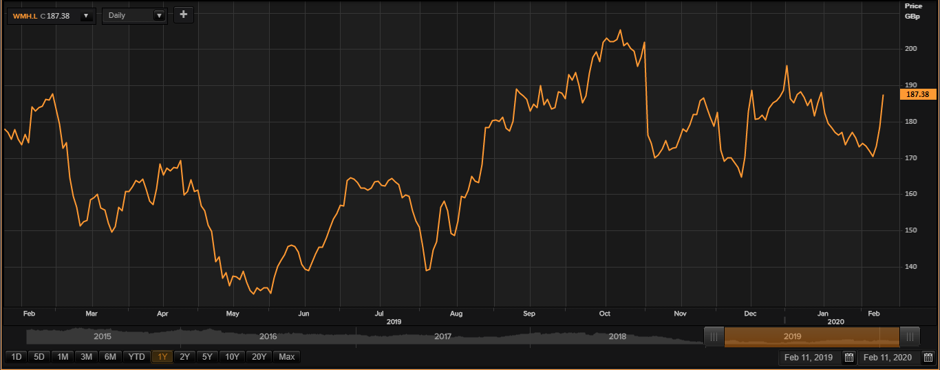
Task: Select the 1D time range
Action: 16,357
